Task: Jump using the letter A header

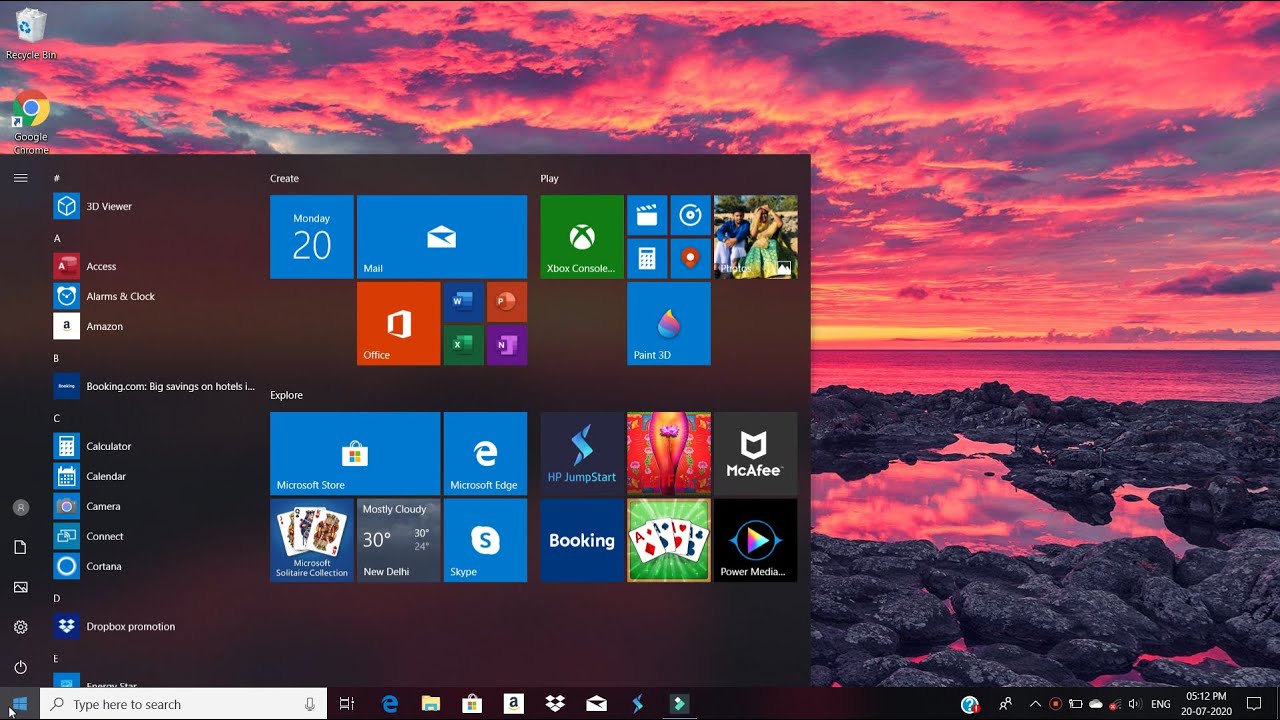Action: pyautogui.click(x=57, y=238)
